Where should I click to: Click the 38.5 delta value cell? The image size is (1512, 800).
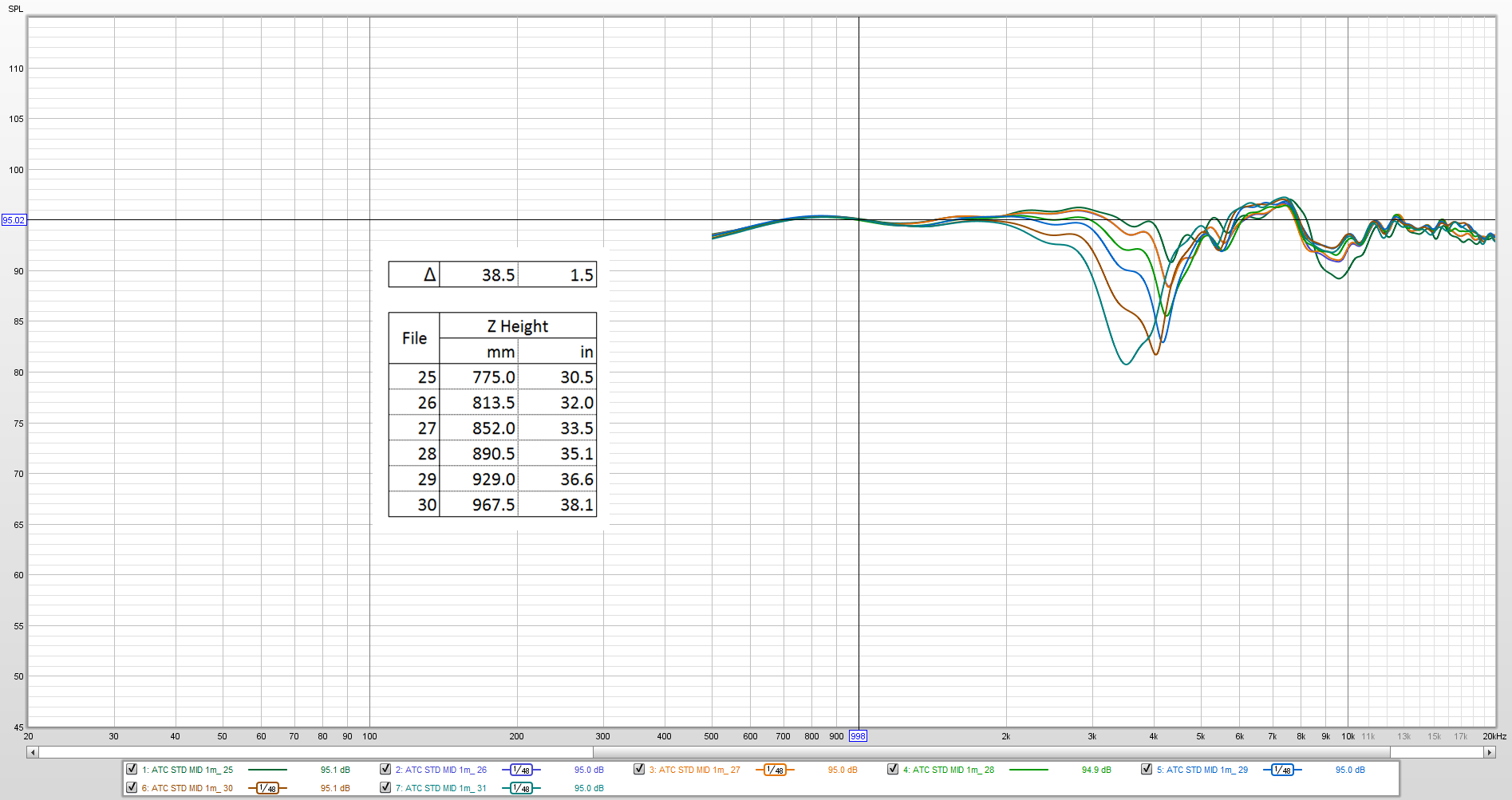pyautogui.click(x=479, y=274)
